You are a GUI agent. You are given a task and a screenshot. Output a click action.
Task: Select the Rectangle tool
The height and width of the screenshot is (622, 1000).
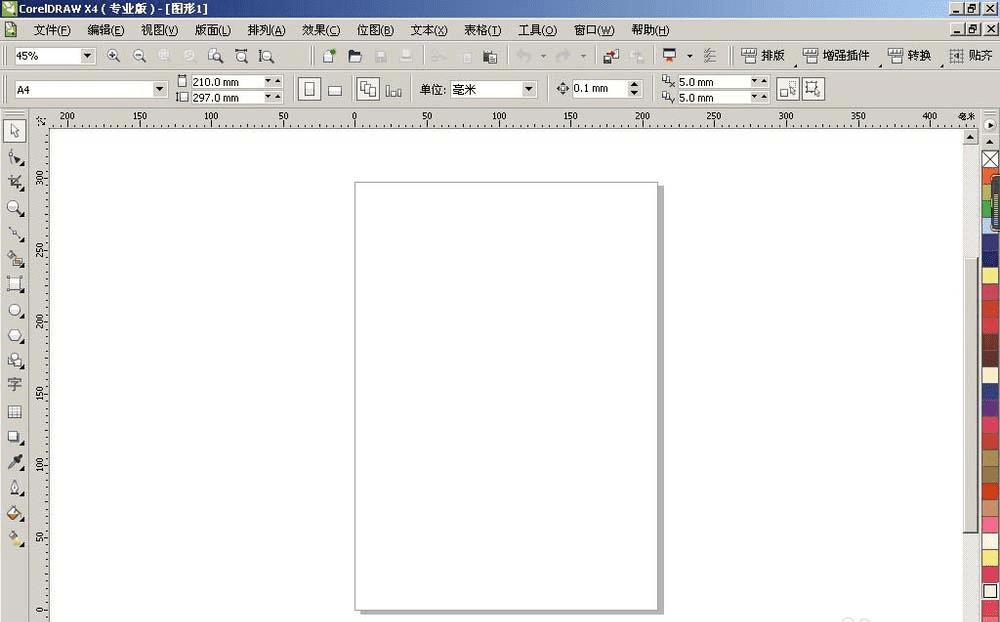pos(15,284)
